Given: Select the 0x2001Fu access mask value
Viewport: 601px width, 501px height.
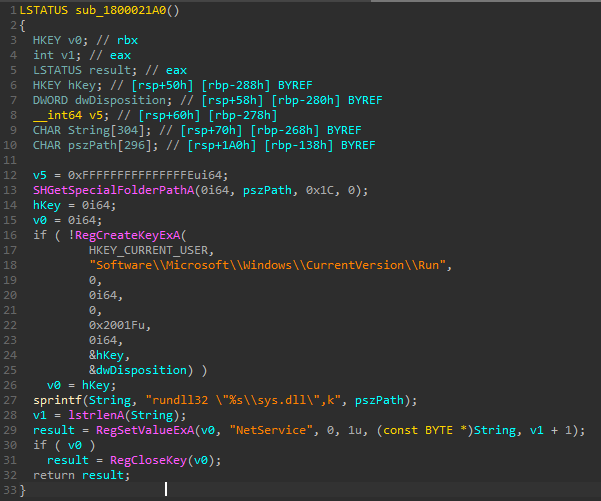Looking at the screenshot, I should (x=117, y=325).
